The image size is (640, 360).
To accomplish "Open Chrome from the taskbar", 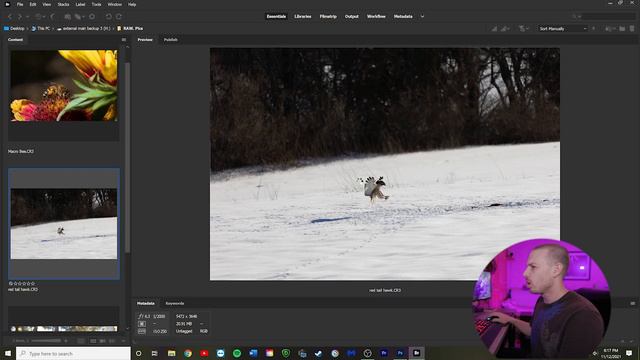I will (x=188, y=353).
